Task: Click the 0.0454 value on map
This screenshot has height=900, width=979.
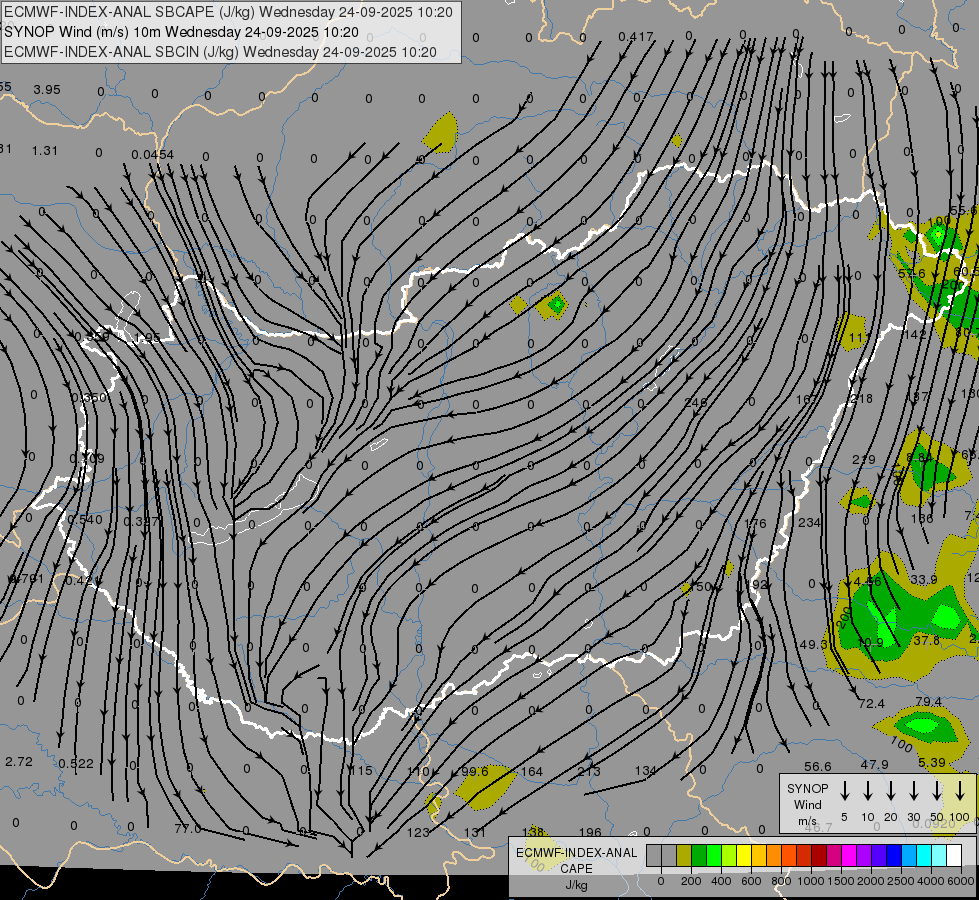Action: pyautogui.click(x=152, y=154)
